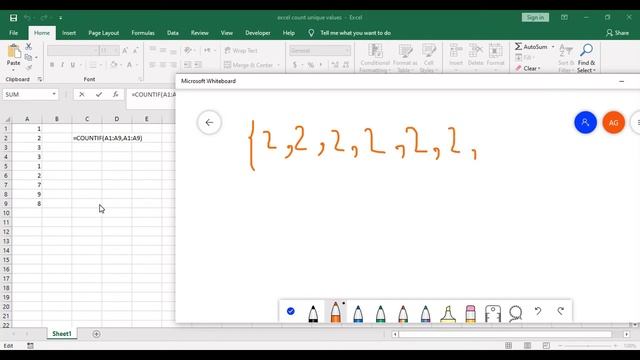This screenshot has width=640, height=360.
Task: Open the Name Box dropdown arrow
Action: click(x=54, y=94)
